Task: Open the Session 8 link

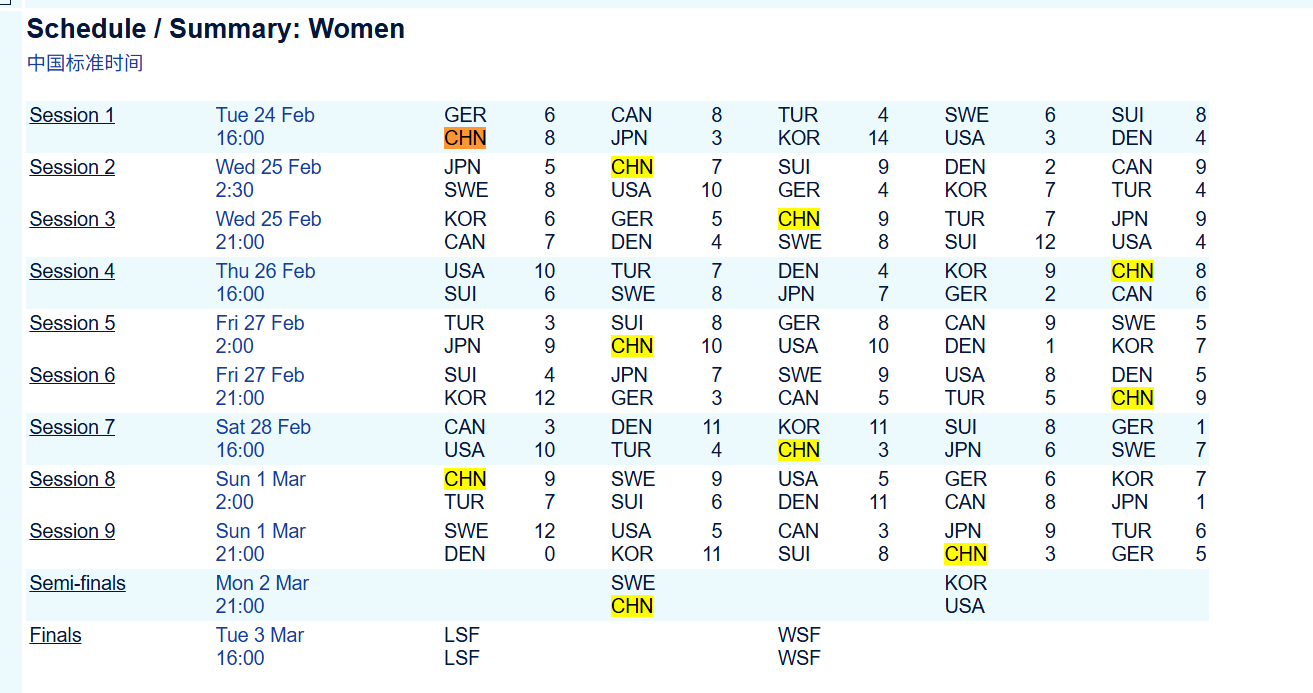Action: [72, 479]
